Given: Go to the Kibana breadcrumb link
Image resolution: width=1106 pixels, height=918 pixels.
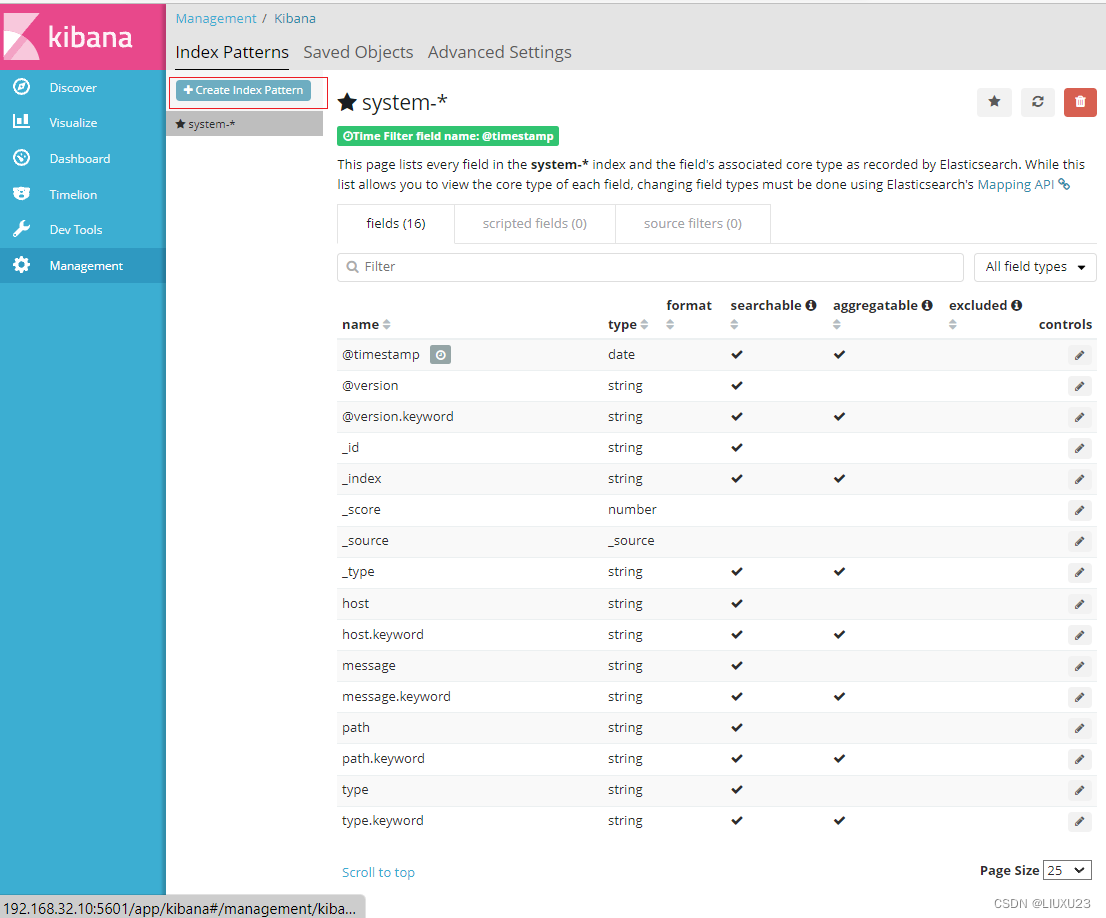Looking at the screenshot, I should (295, 18).
